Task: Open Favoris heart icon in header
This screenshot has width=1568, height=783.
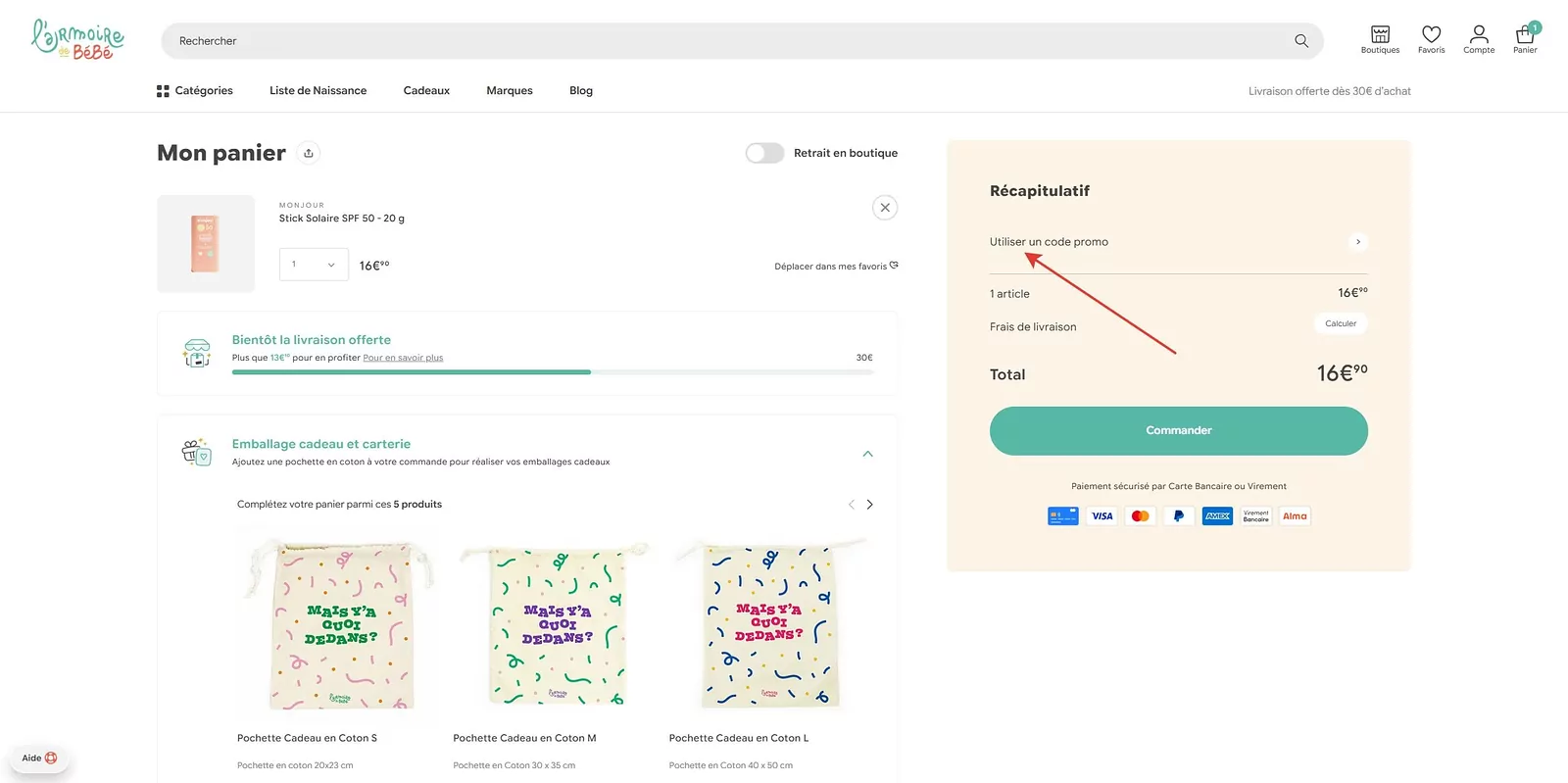Action: pos(1431,39)
